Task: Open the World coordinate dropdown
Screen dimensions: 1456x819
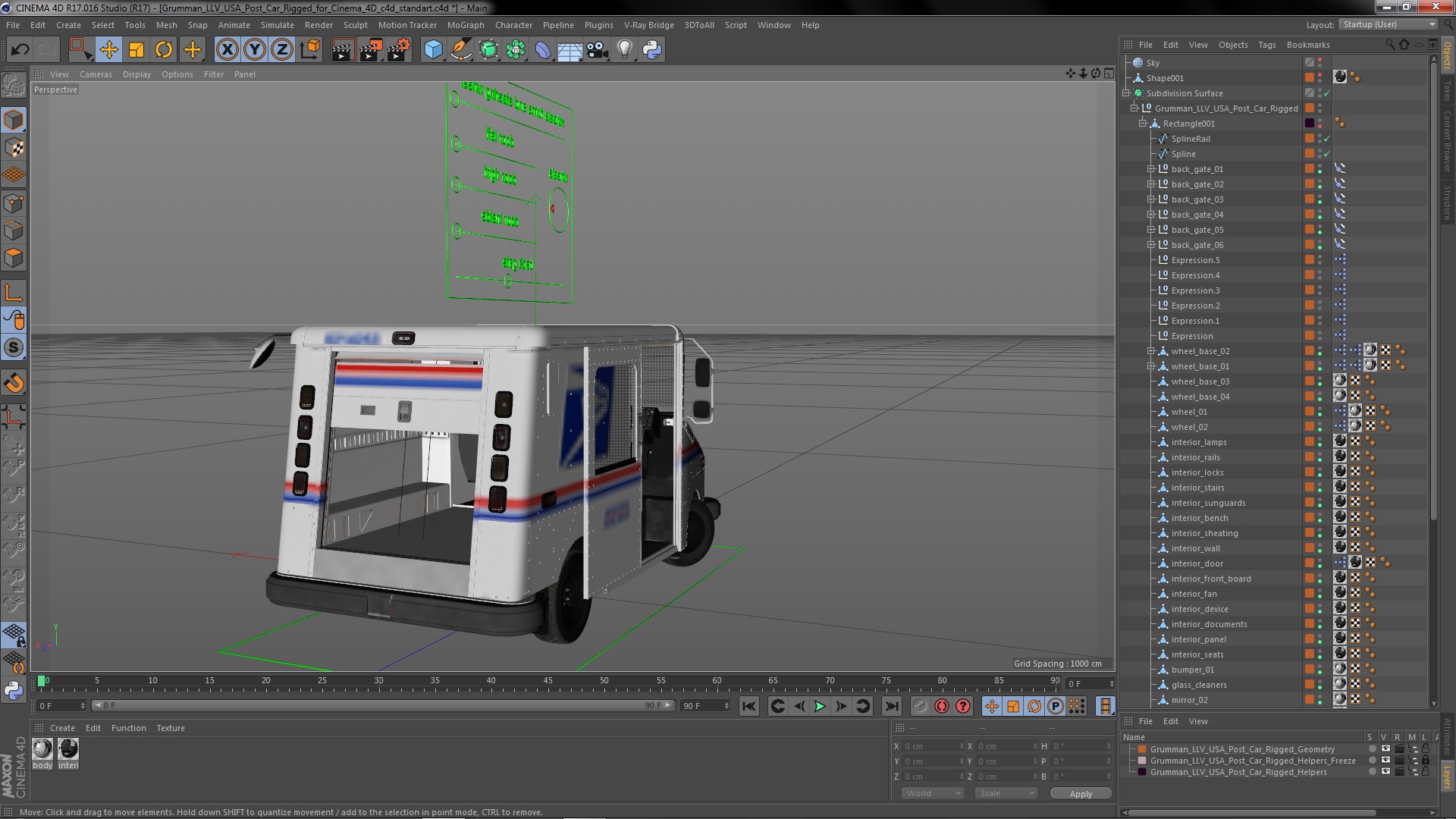Action: [x=932, y=793]
